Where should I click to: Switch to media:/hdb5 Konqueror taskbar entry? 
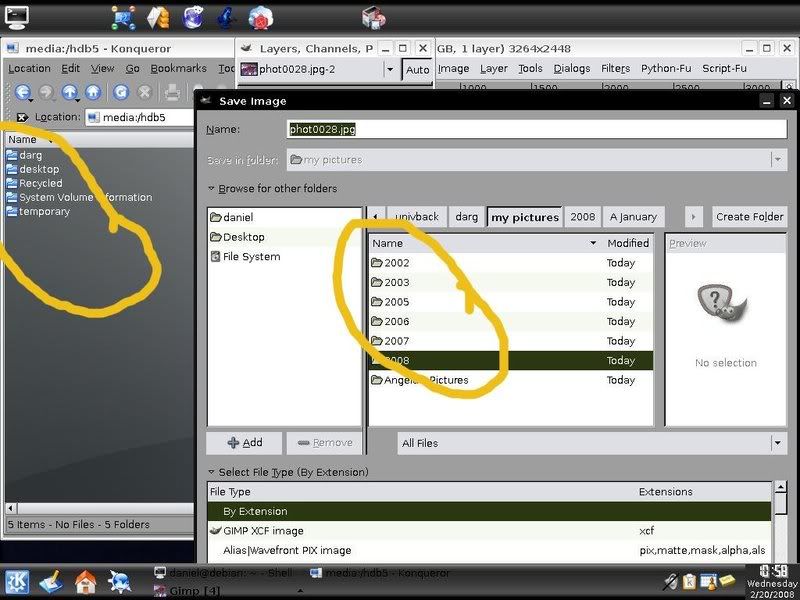coord(380,573)
